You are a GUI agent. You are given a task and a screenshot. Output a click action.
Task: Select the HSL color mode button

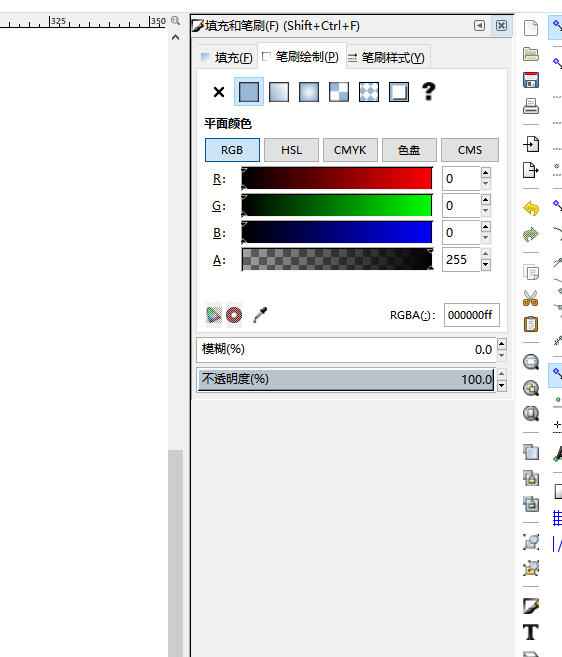click(x=291, y=150)
